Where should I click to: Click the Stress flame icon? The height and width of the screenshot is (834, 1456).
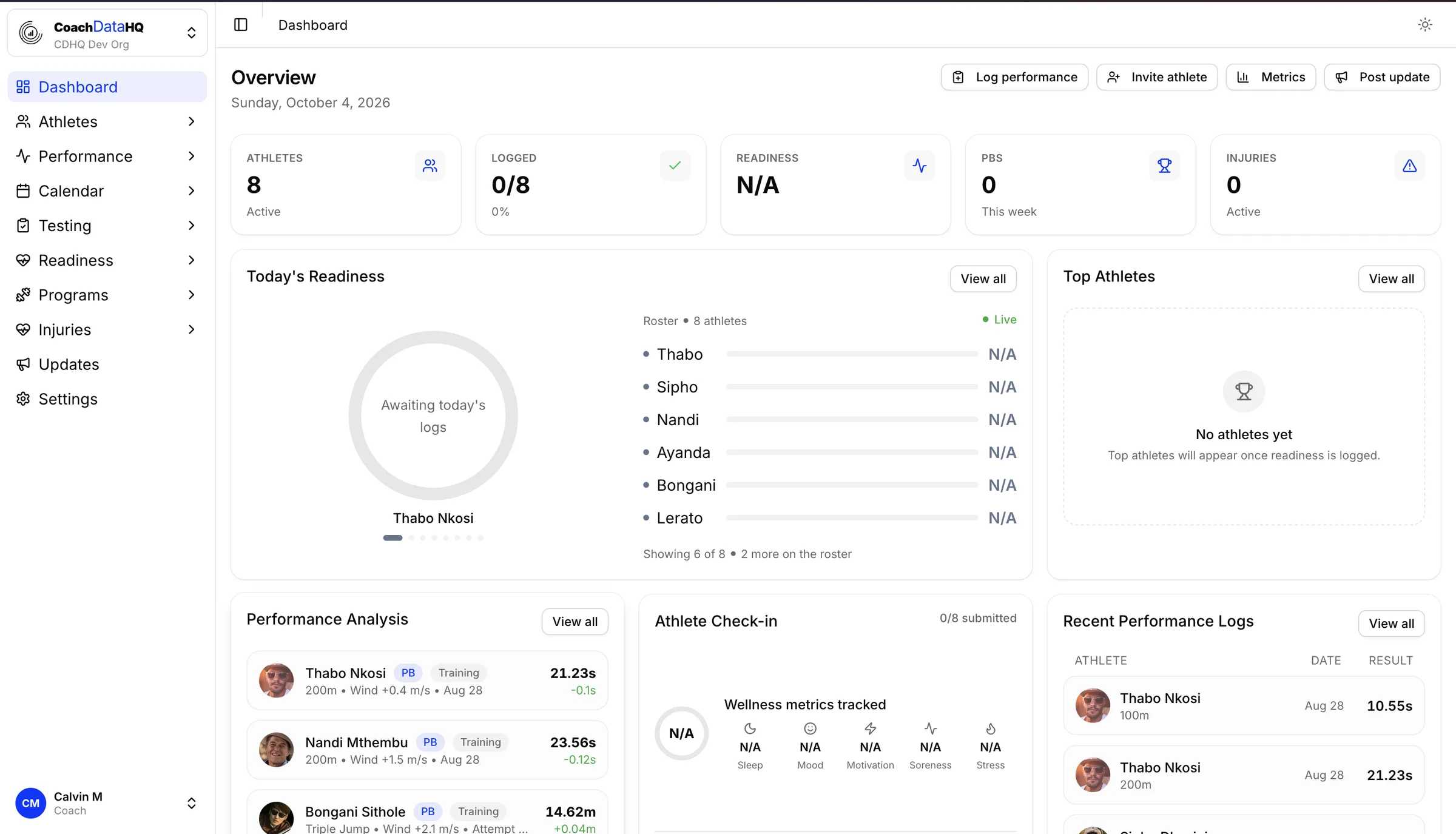pos(990,728)
